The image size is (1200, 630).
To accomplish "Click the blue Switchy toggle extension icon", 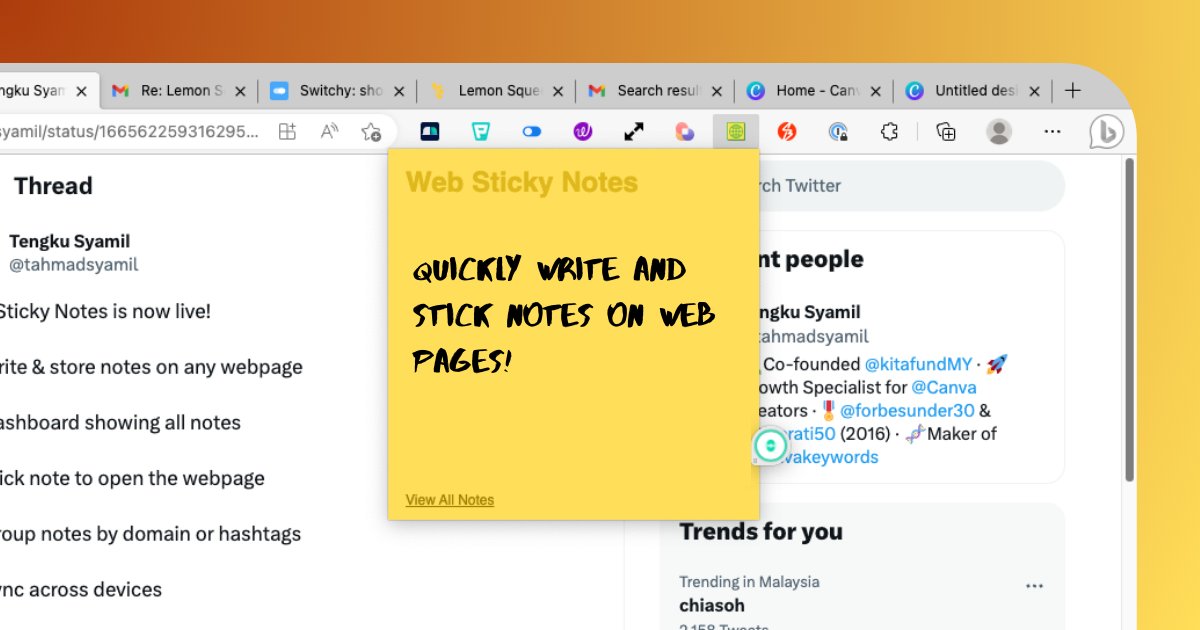I will pos(531,131).
